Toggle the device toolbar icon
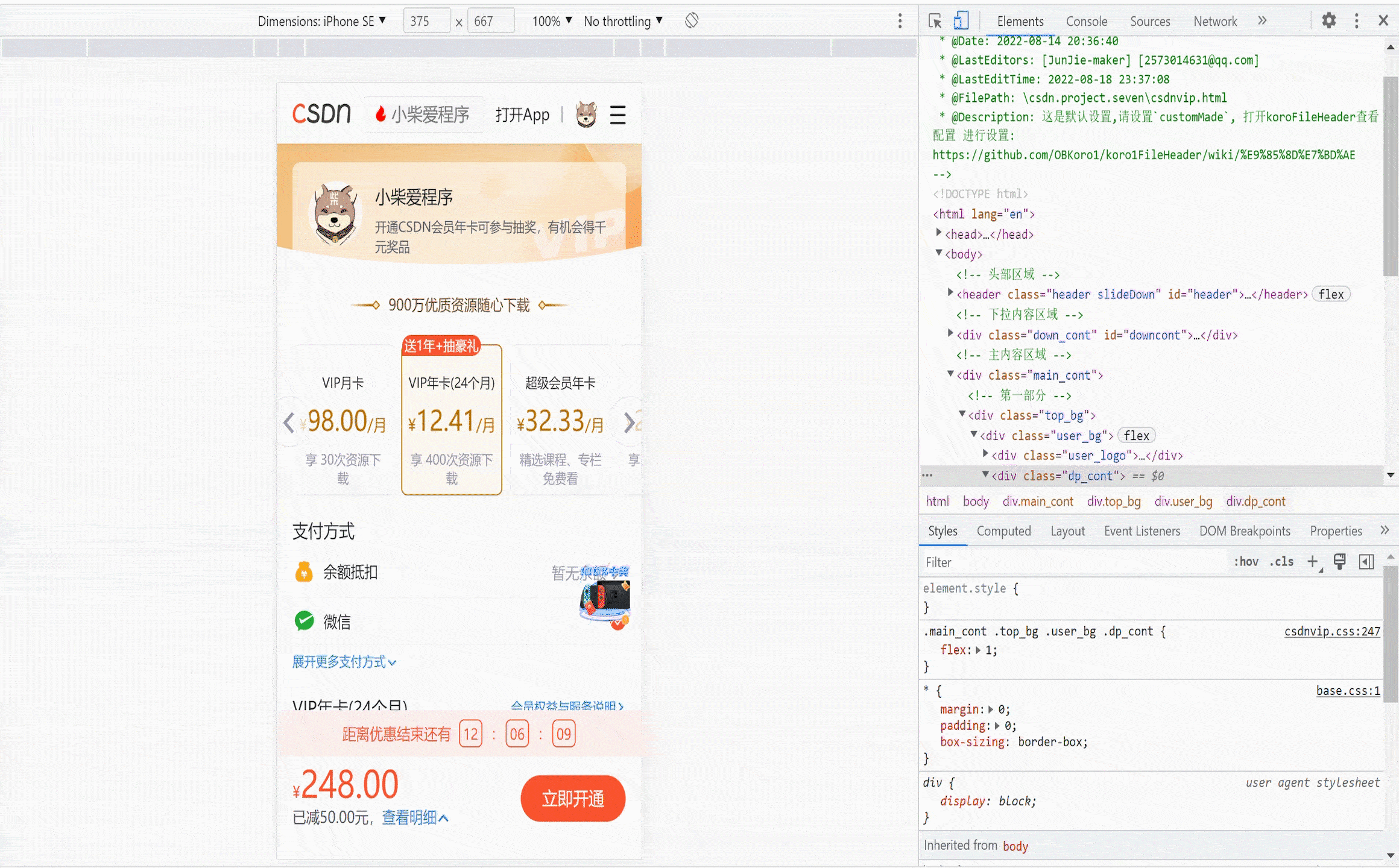 click(961, 21)
